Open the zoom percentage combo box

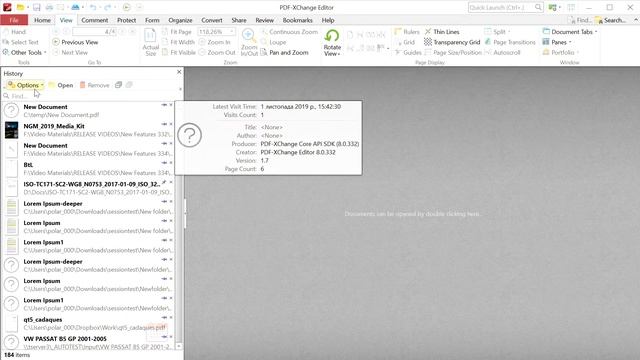pos(217,32)
